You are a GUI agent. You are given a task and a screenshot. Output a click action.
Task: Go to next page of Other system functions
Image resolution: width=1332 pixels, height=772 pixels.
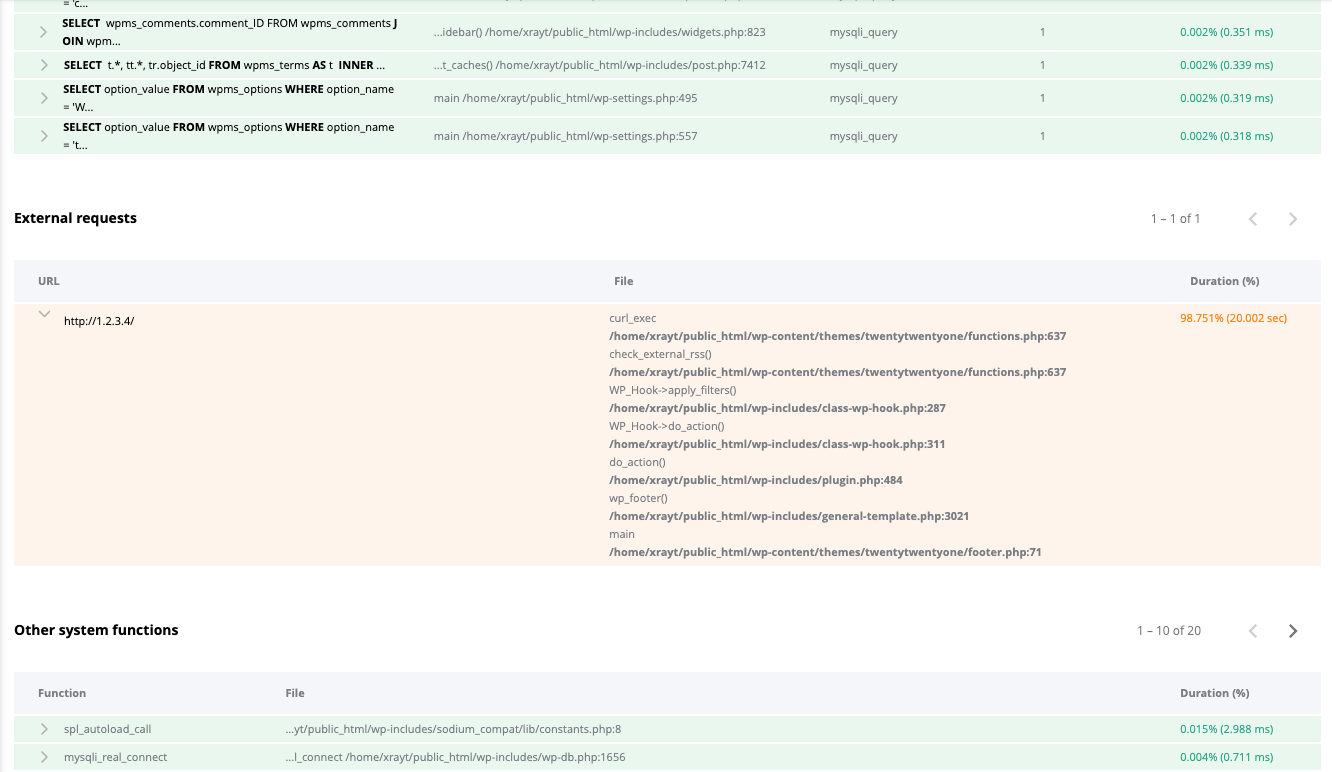click(1293, 630)
